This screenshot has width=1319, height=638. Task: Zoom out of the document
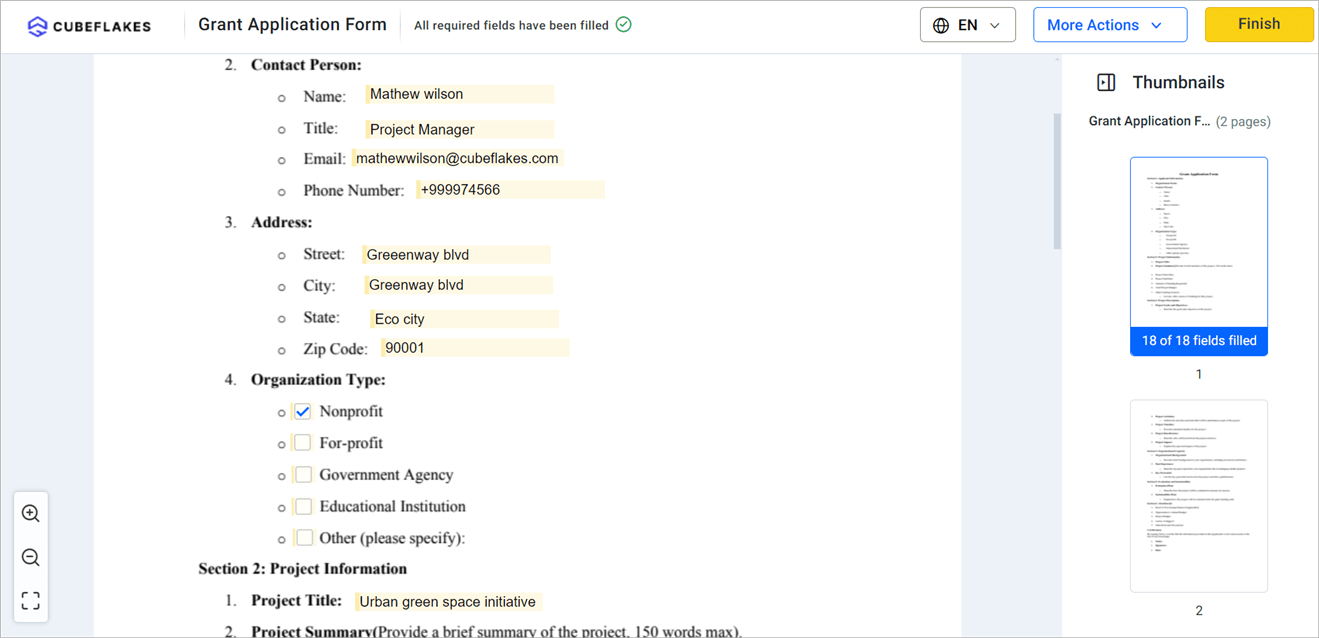click(x=31, y=558)
